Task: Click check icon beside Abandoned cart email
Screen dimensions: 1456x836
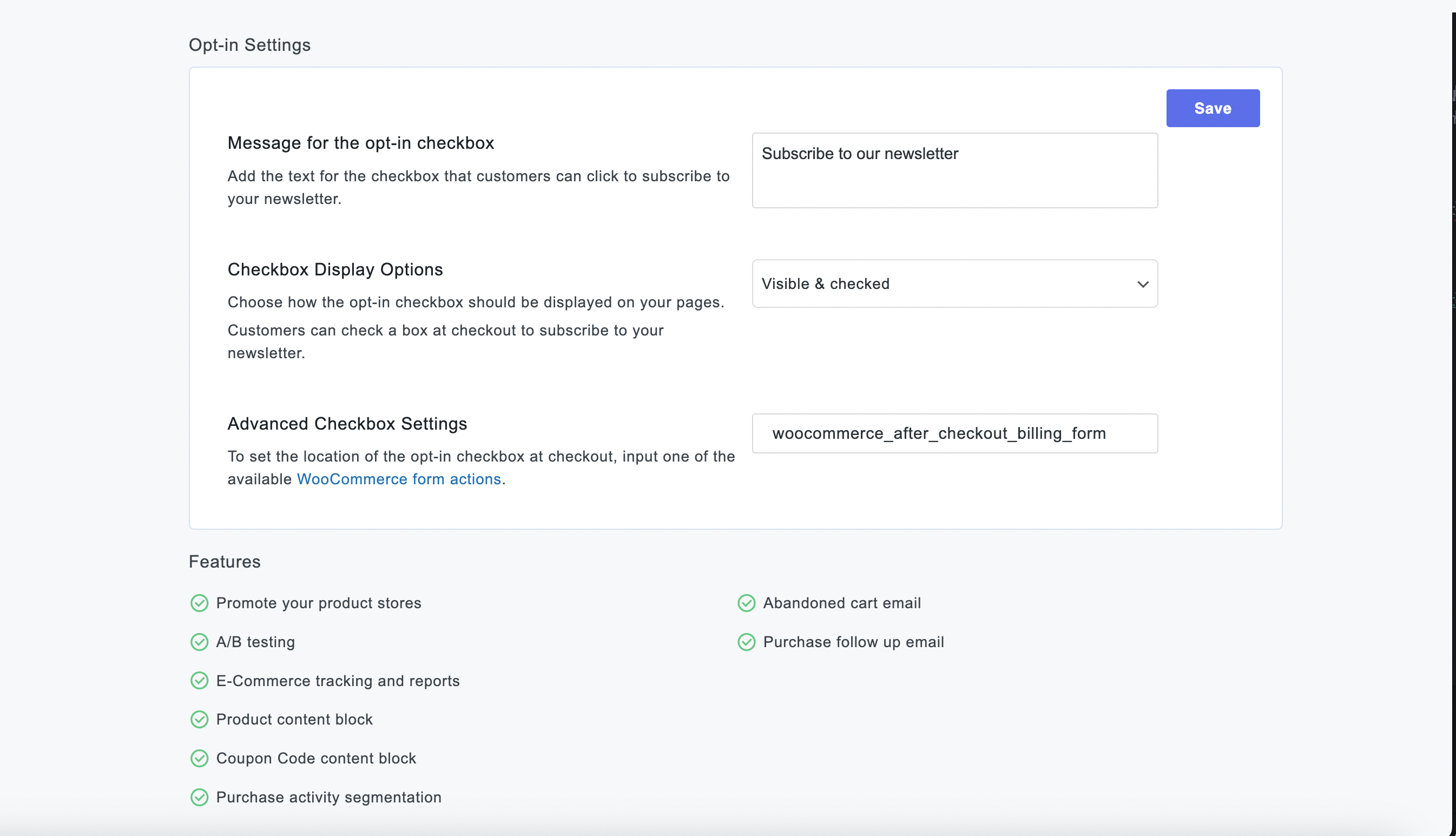Action: click(746, 603)
